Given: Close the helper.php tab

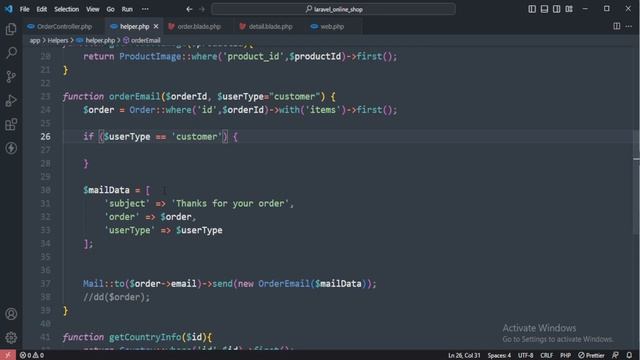Looking at the screenshot, I should click(156, 27).
